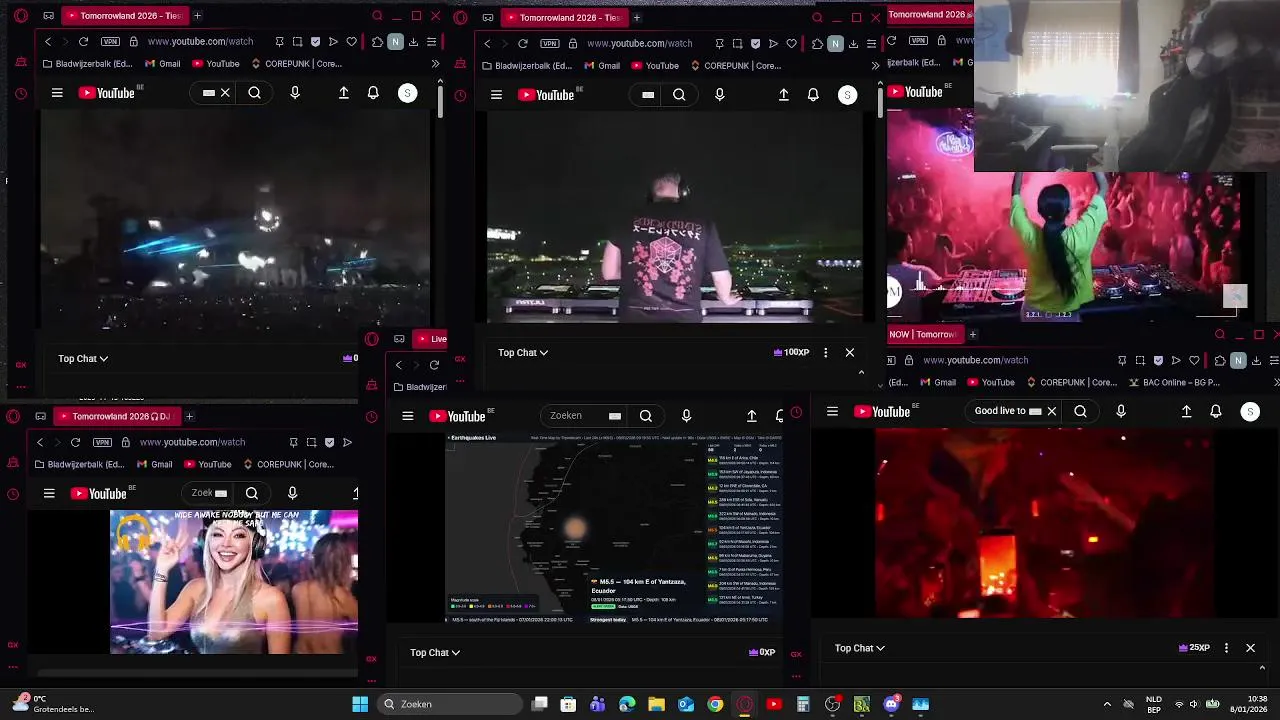The height and width of the screenshot is (720, 1280).
Task: Open YouTube guide menu in laser-show video window
Action: pos(57,93)
